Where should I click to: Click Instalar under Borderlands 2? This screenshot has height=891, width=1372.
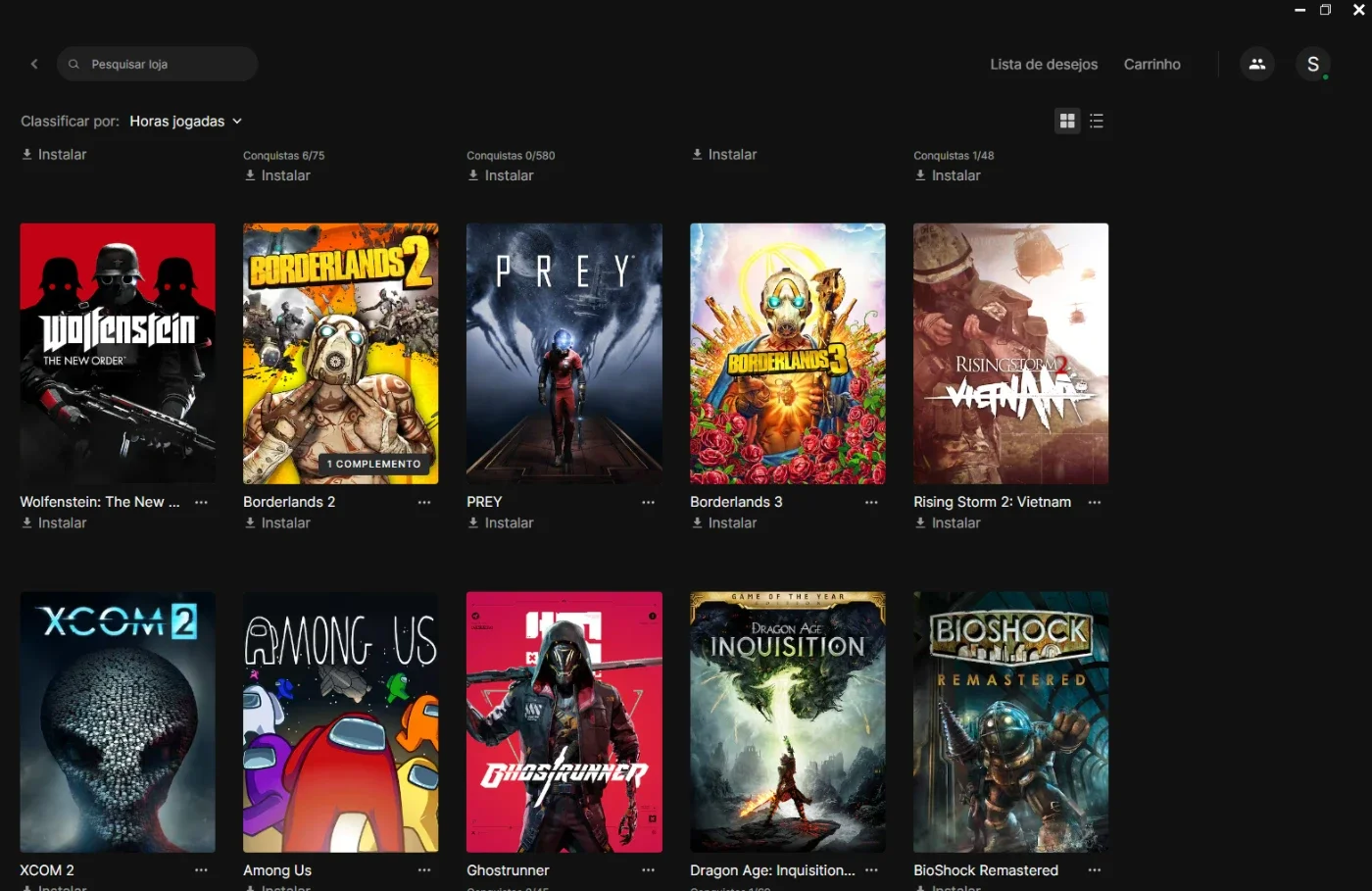(x=278, y=523)
